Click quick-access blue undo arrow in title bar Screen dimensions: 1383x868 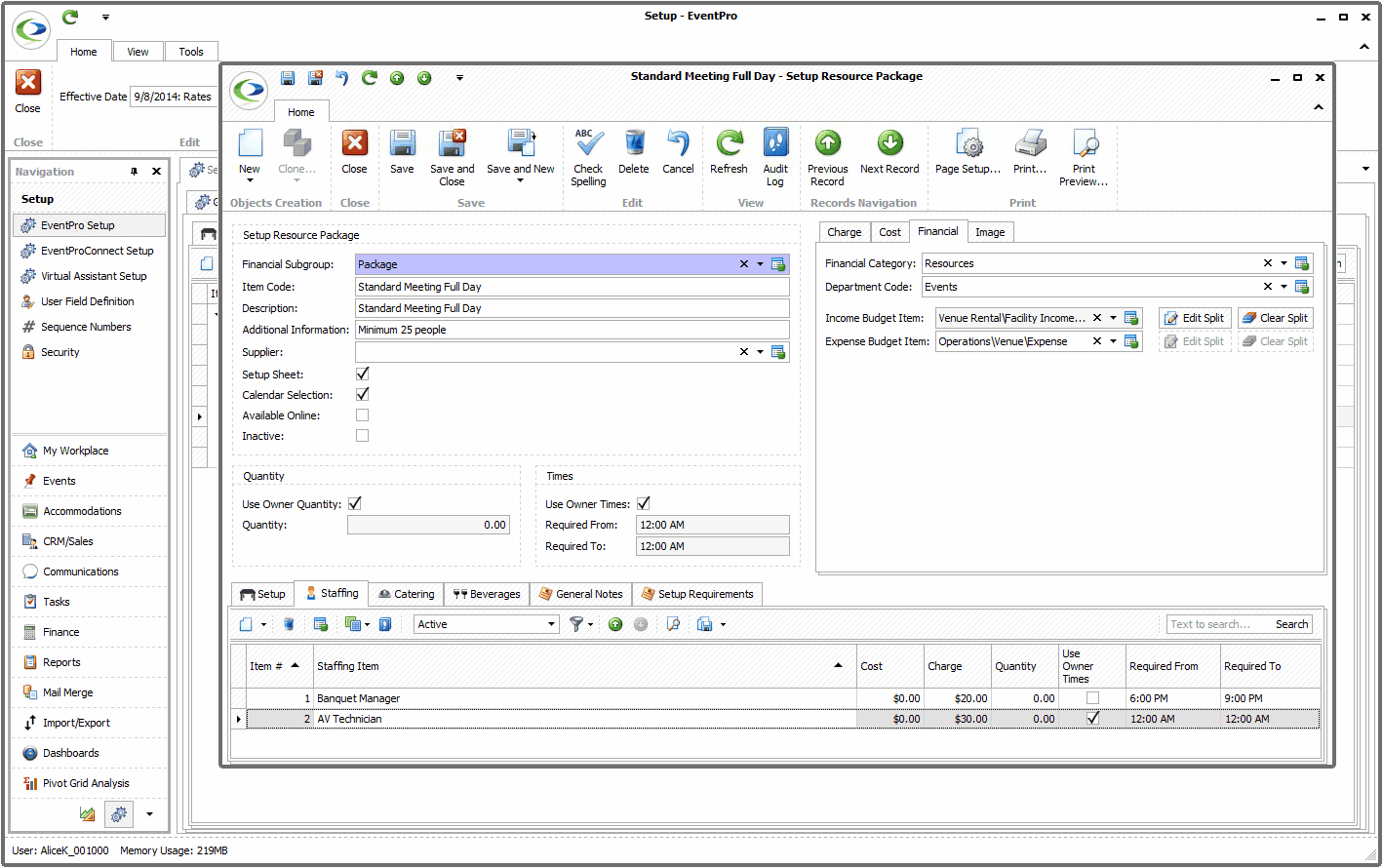click(342, 78)
